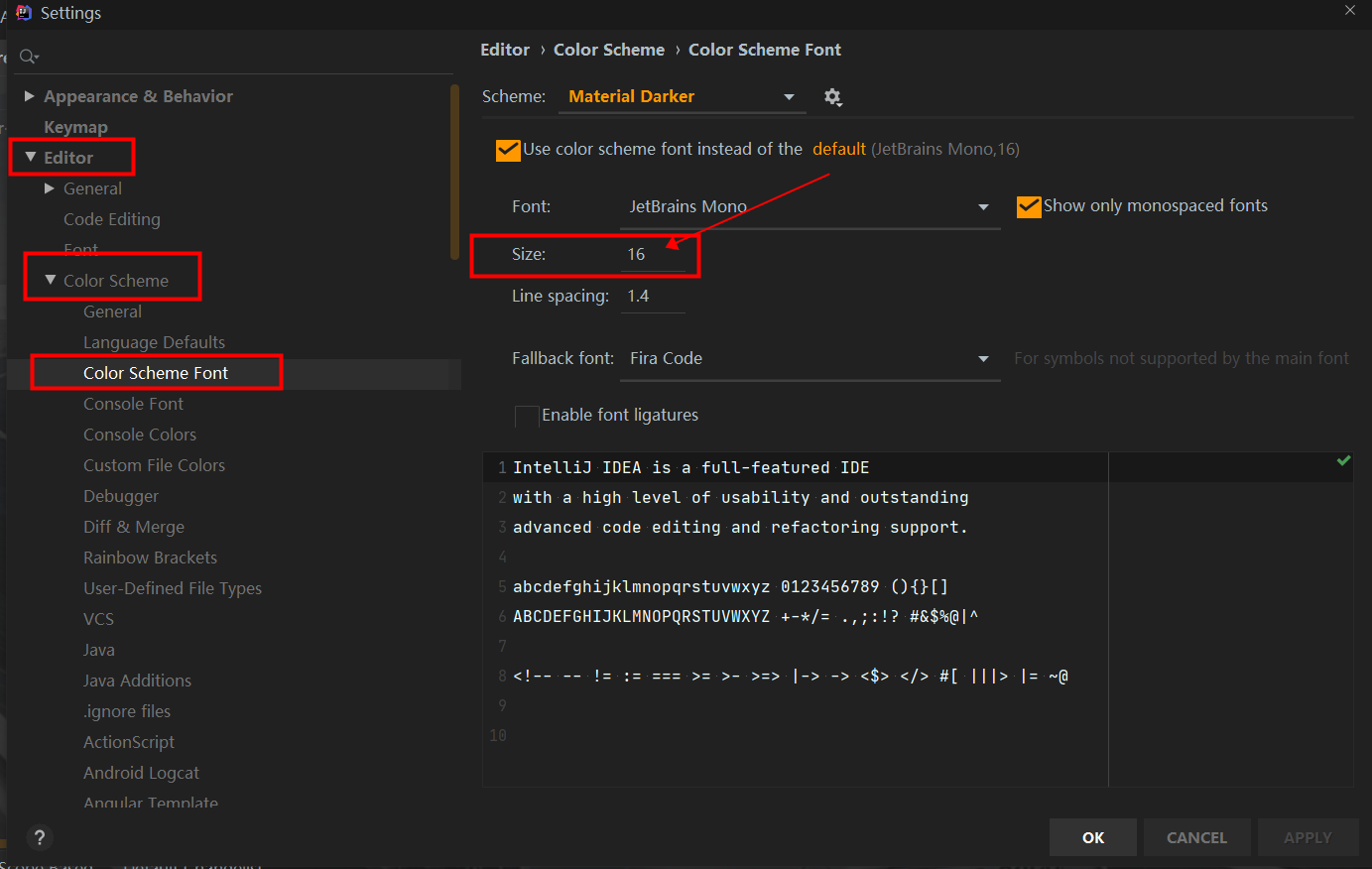The height and width of the screenshot is (869, 1372).
Task: Open Android Logcat item
Action: (141, 773)
